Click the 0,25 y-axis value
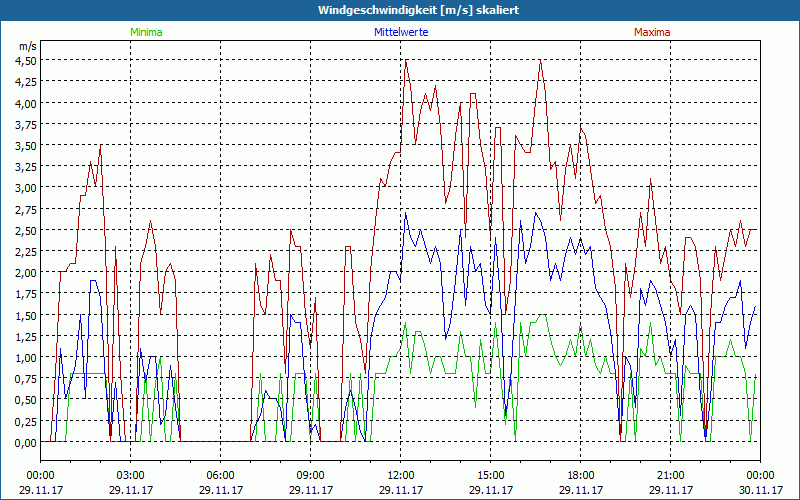The image size is (800, 500). coord(26,421)
